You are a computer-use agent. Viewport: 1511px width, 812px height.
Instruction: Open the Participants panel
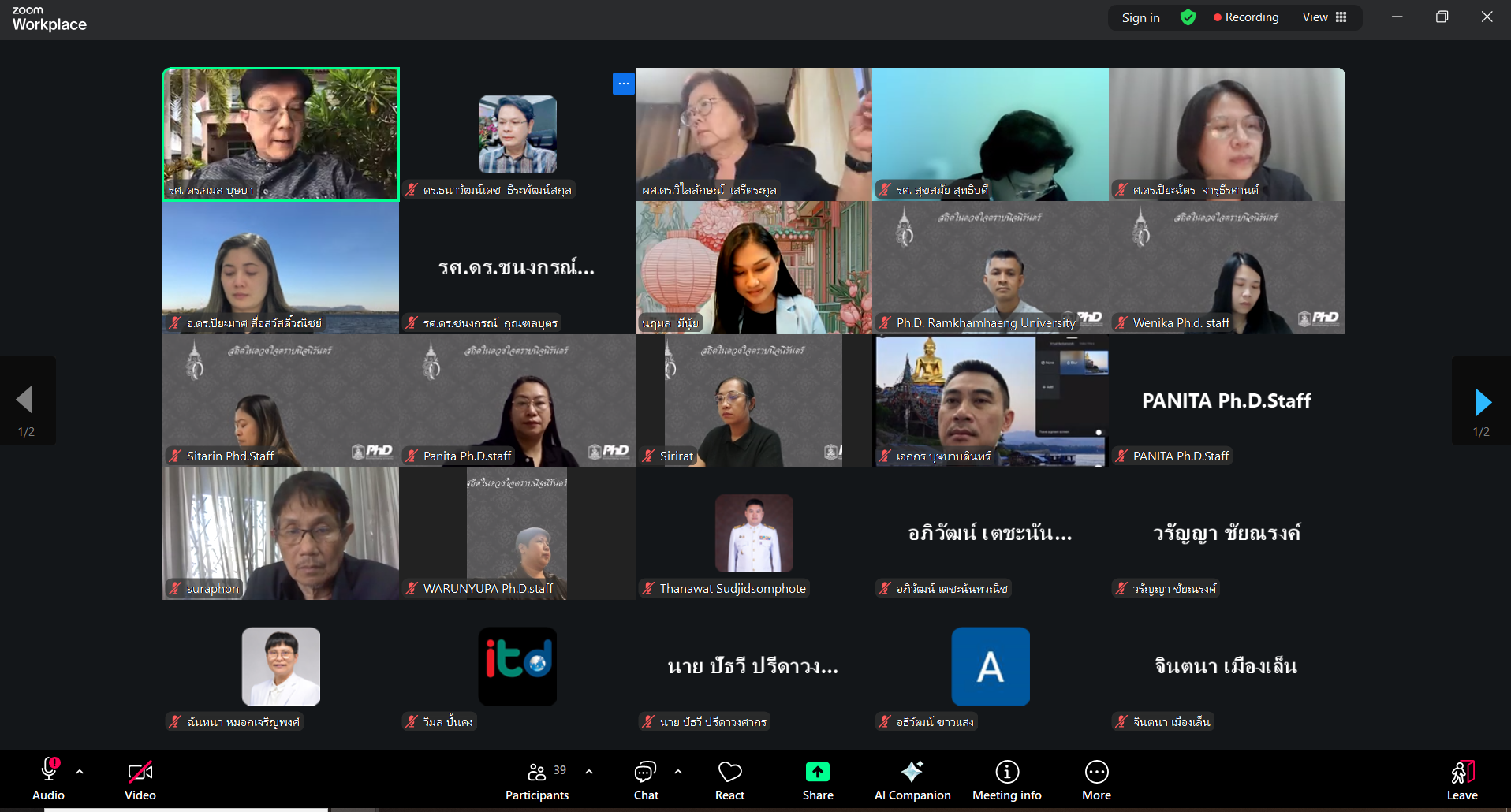pyautogui.click(x=537, y=780)
